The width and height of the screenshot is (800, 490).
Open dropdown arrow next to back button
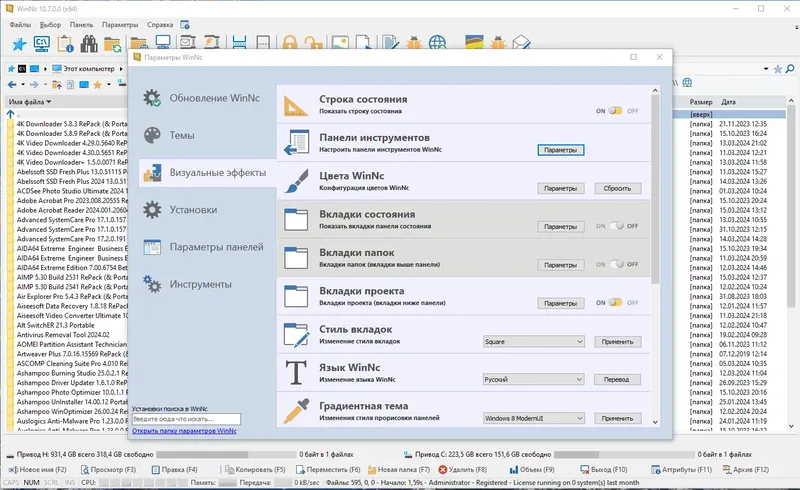pos(23,84)
